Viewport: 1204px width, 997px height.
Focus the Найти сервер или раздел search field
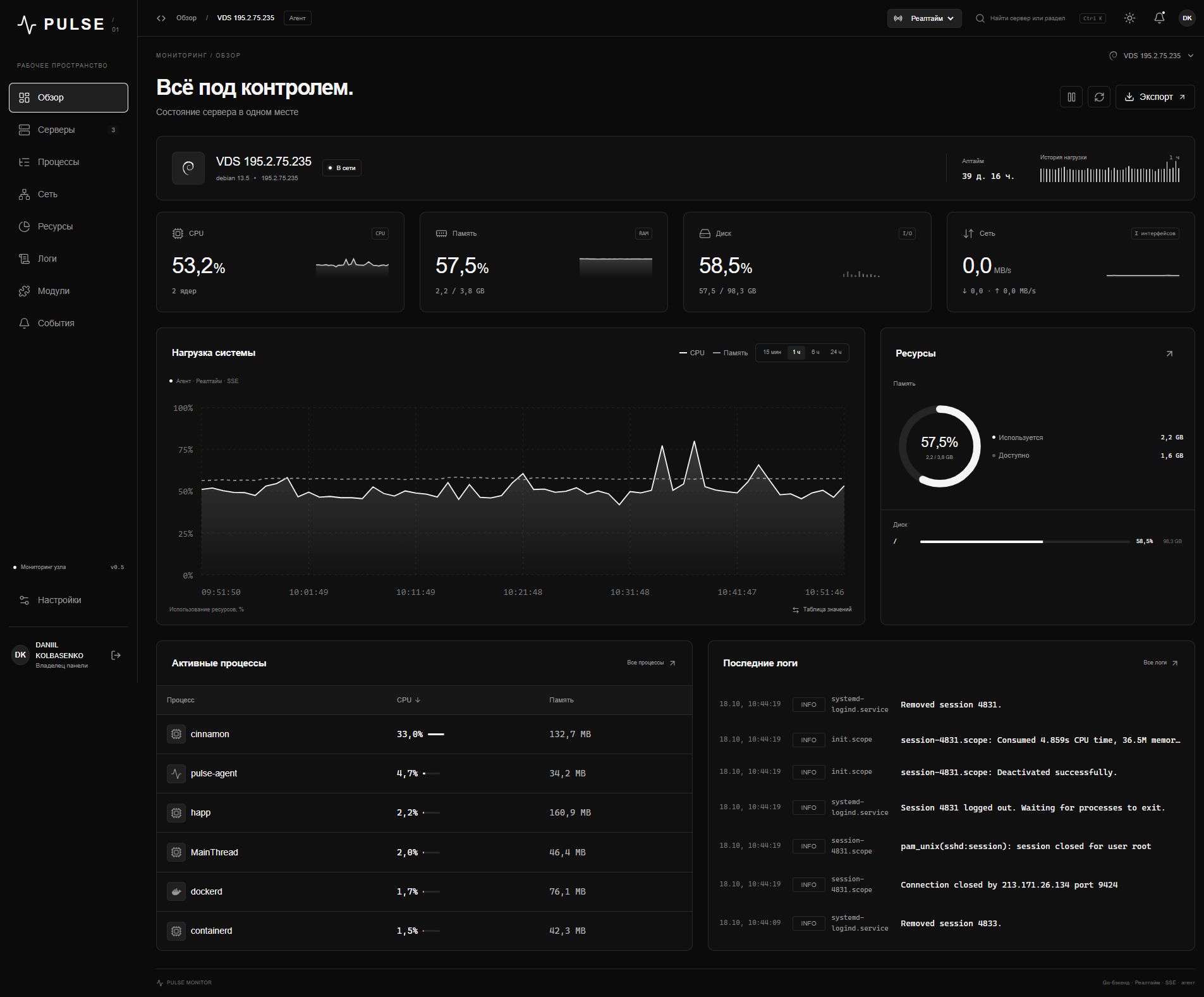[x=1040, y=18]
